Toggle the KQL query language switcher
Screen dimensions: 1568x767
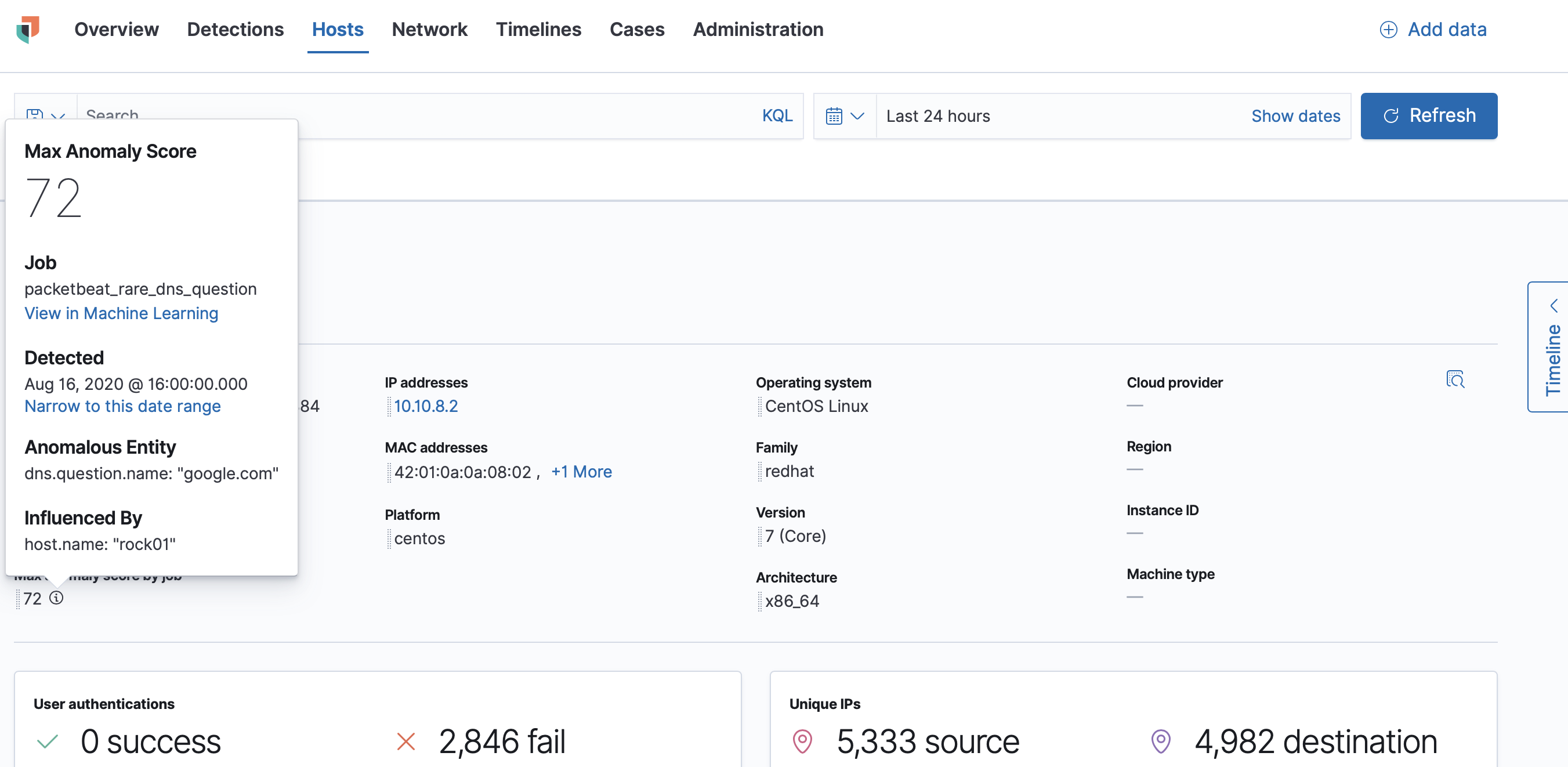pos(777,115)
